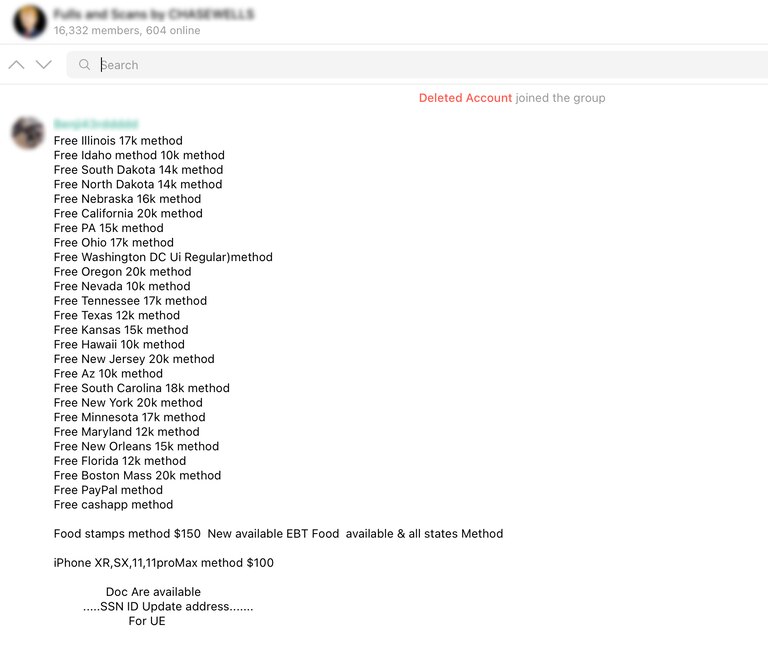The height and width of the screenshot is (645, 768).
Task: Select 'Free Hawaii 10k method' line
Action: tap(119, 345)
